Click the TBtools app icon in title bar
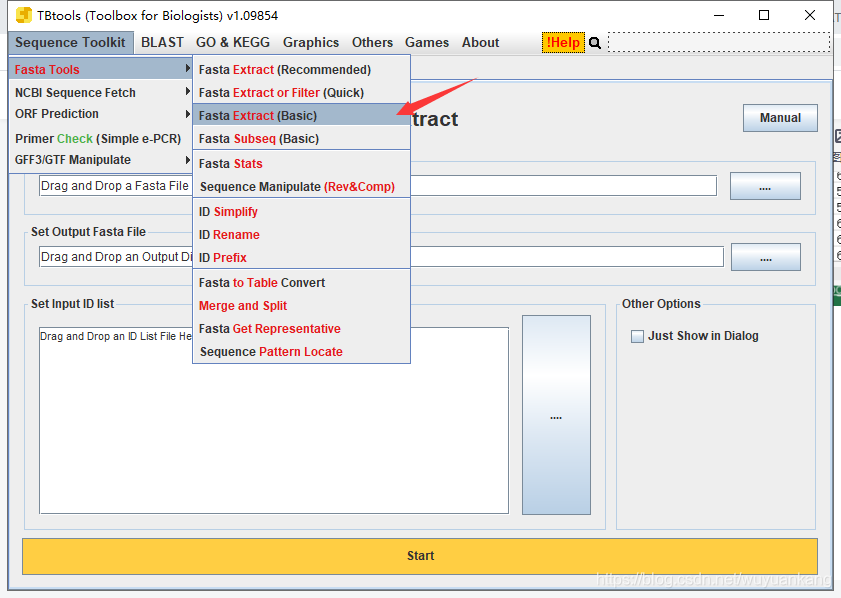 [24, 15]
